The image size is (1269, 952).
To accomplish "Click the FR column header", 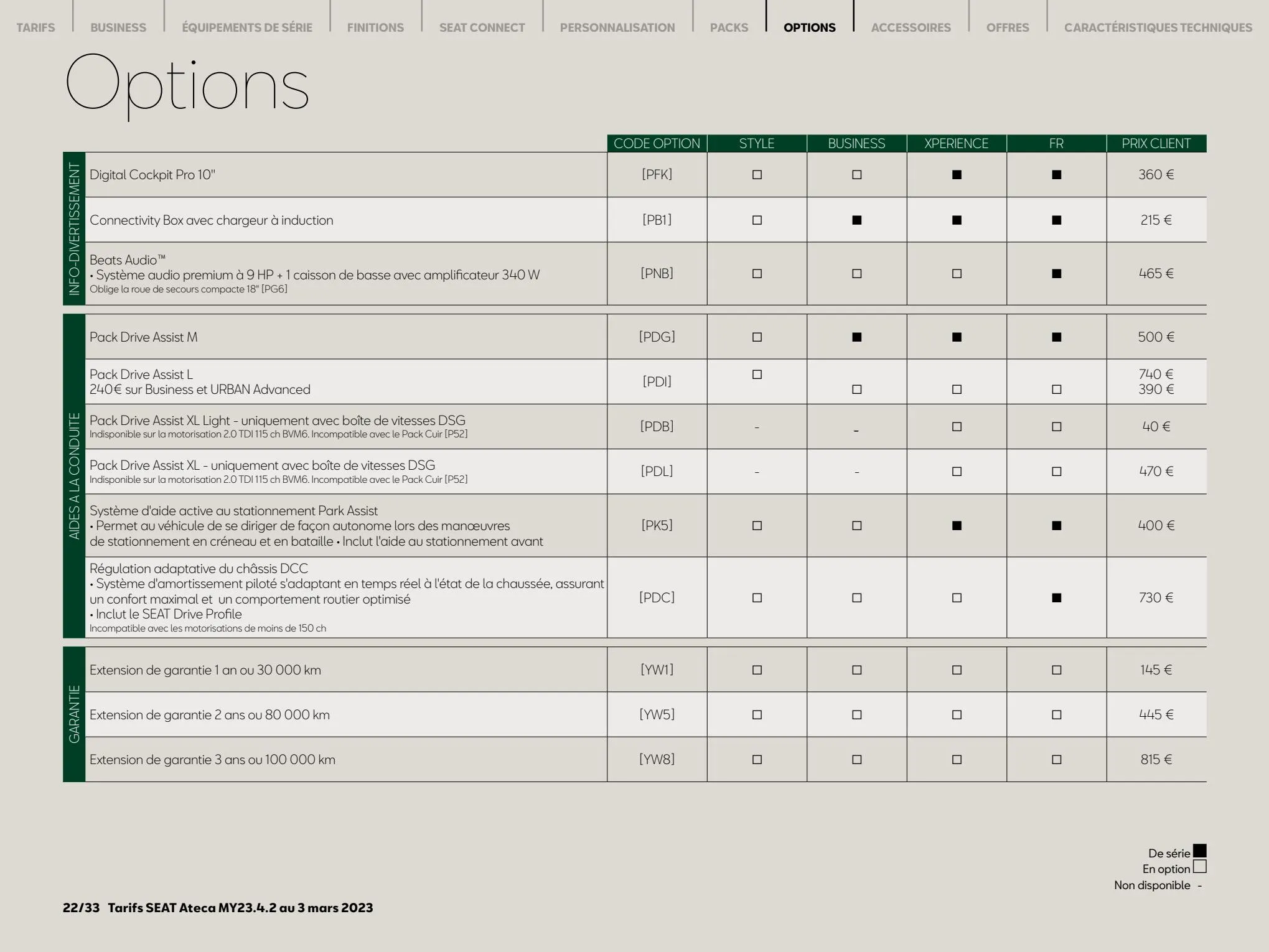I will (1057, 143).
